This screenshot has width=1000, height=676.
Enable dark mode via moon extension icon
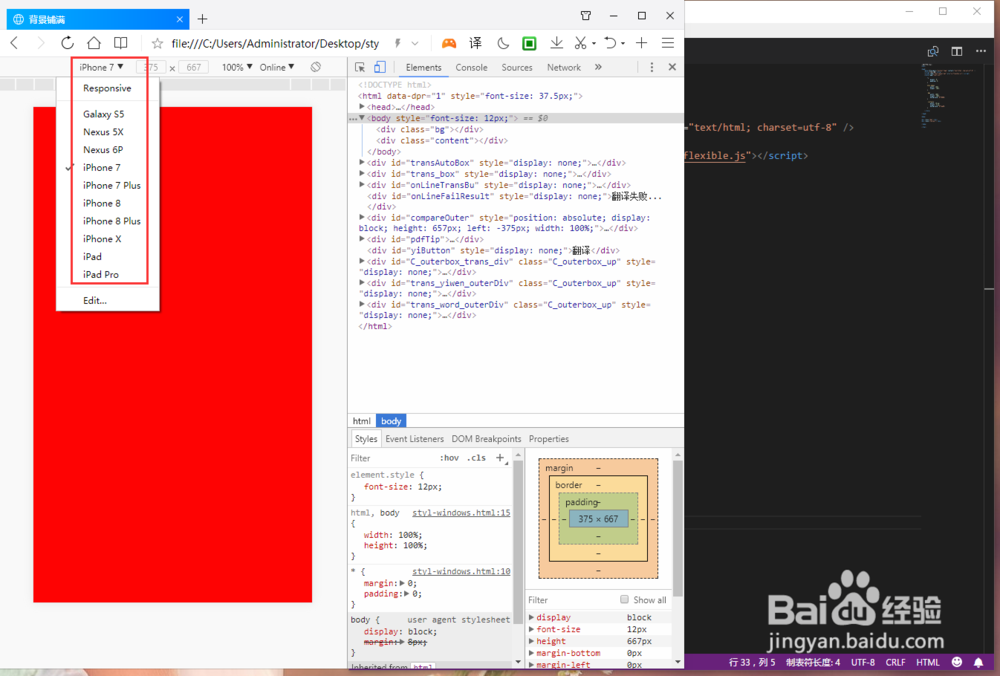502,43
